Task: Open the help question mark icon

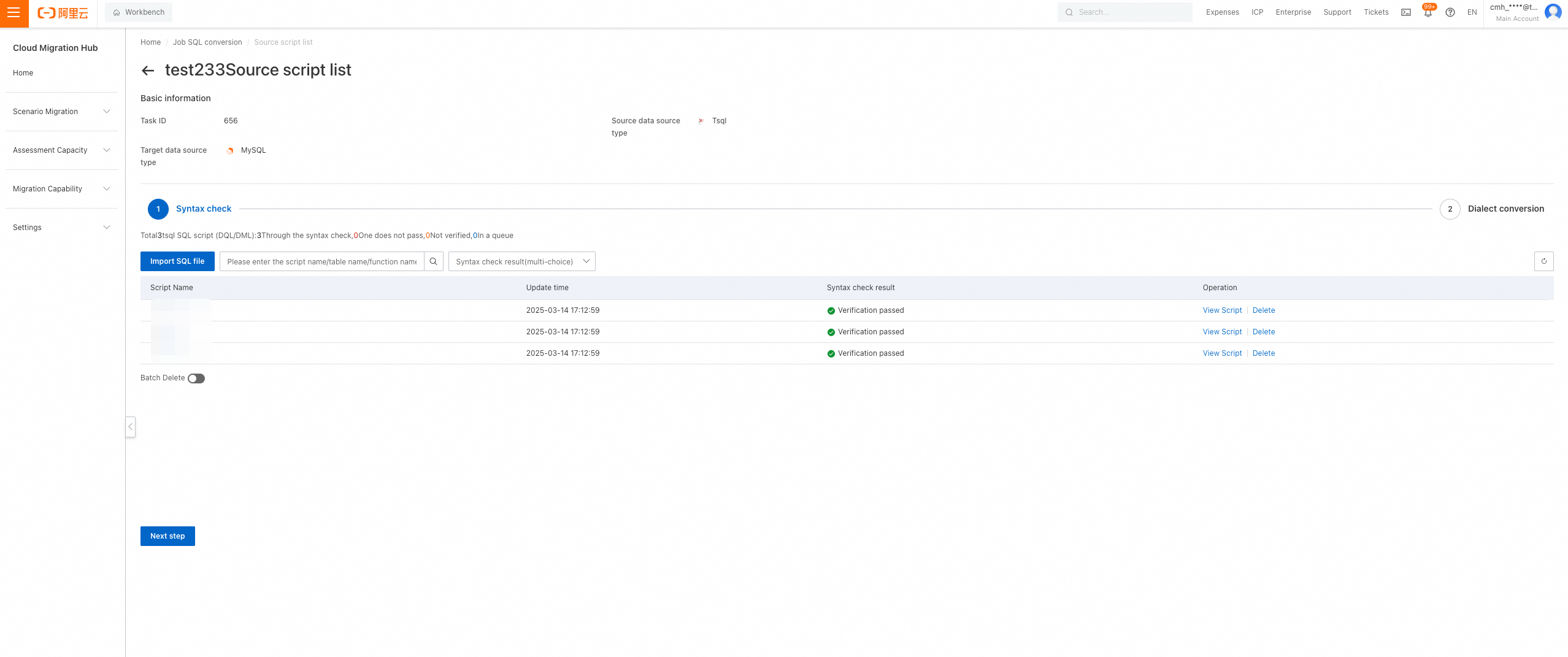Action: pyautogui.click(x=1450, y=12)
